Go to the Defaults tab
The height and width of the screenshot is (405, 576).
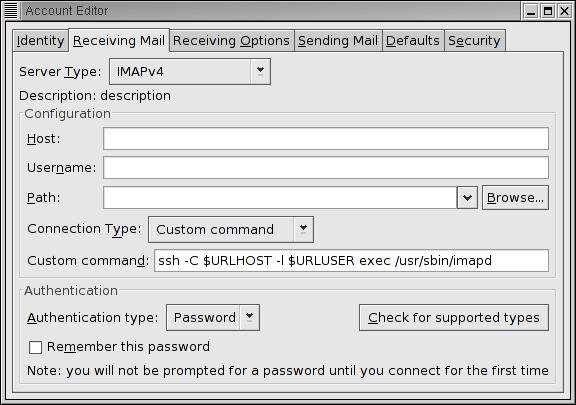coord(413,40)
